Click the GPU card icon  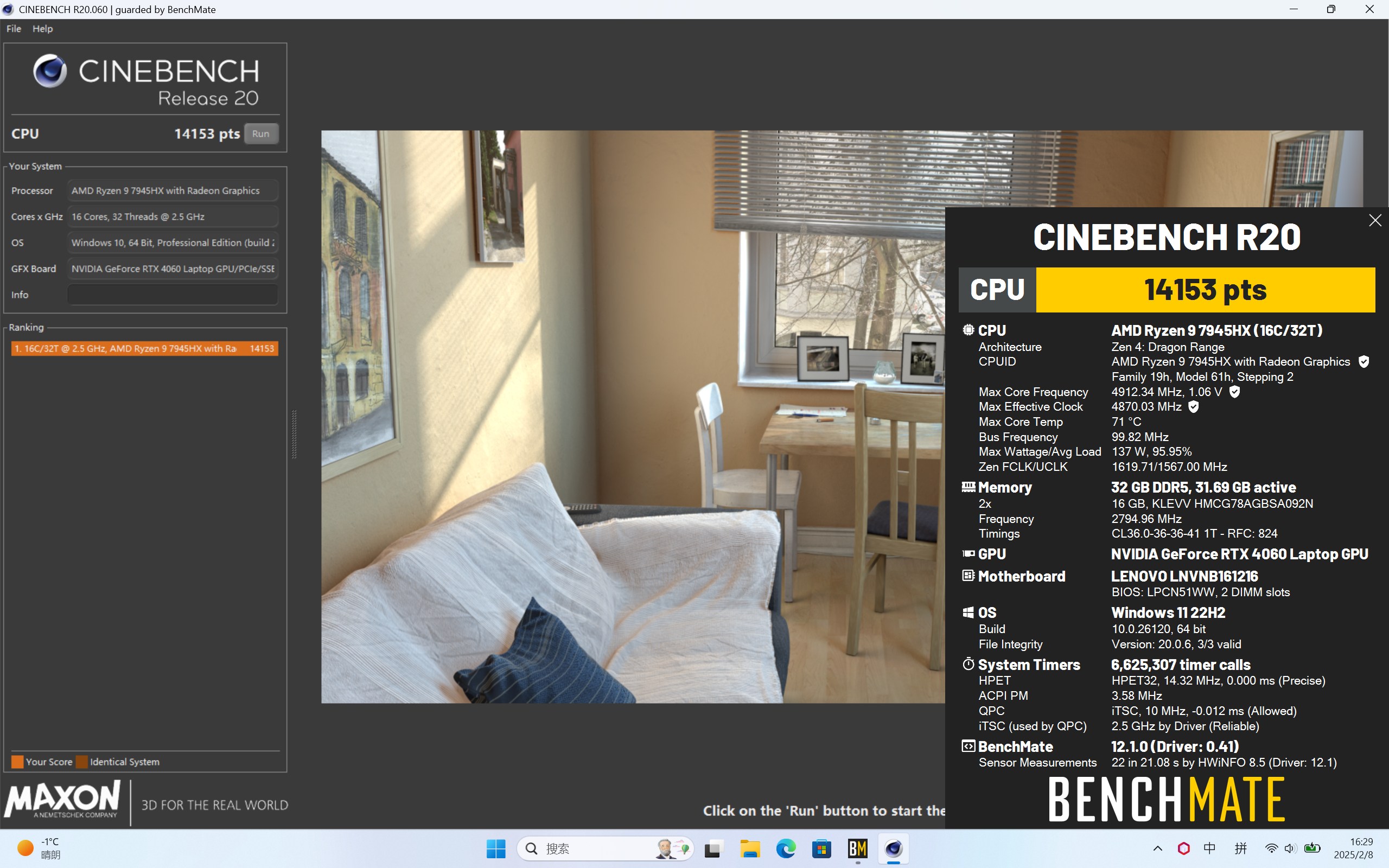(969, 554)
